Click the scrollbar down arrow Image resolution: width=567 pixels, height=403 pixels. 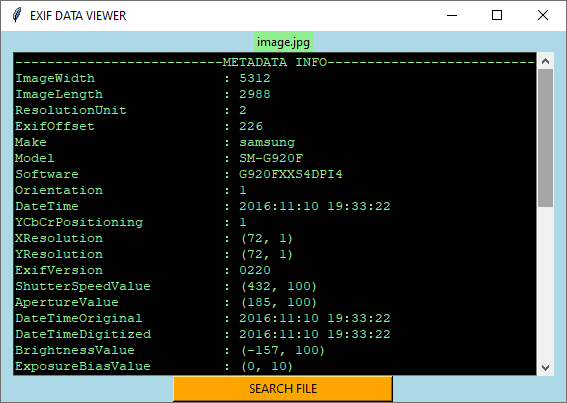545,368
